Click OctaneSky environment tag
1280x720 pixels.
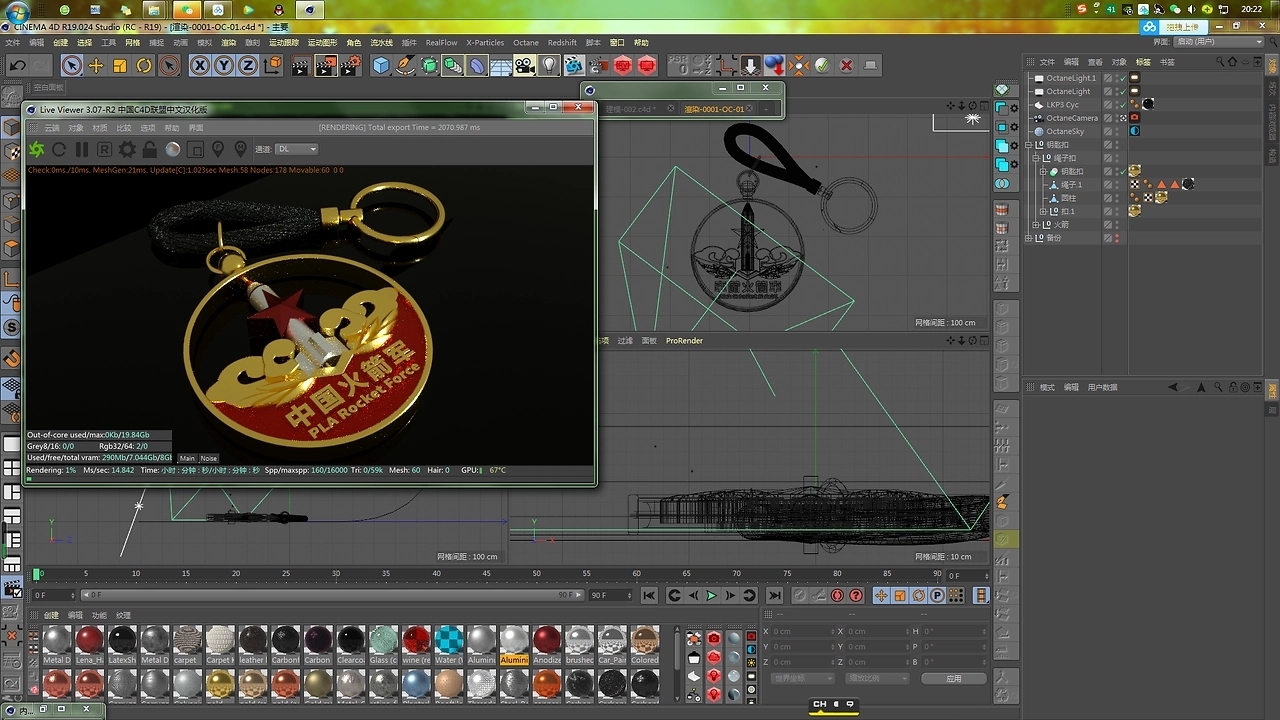1135,131
